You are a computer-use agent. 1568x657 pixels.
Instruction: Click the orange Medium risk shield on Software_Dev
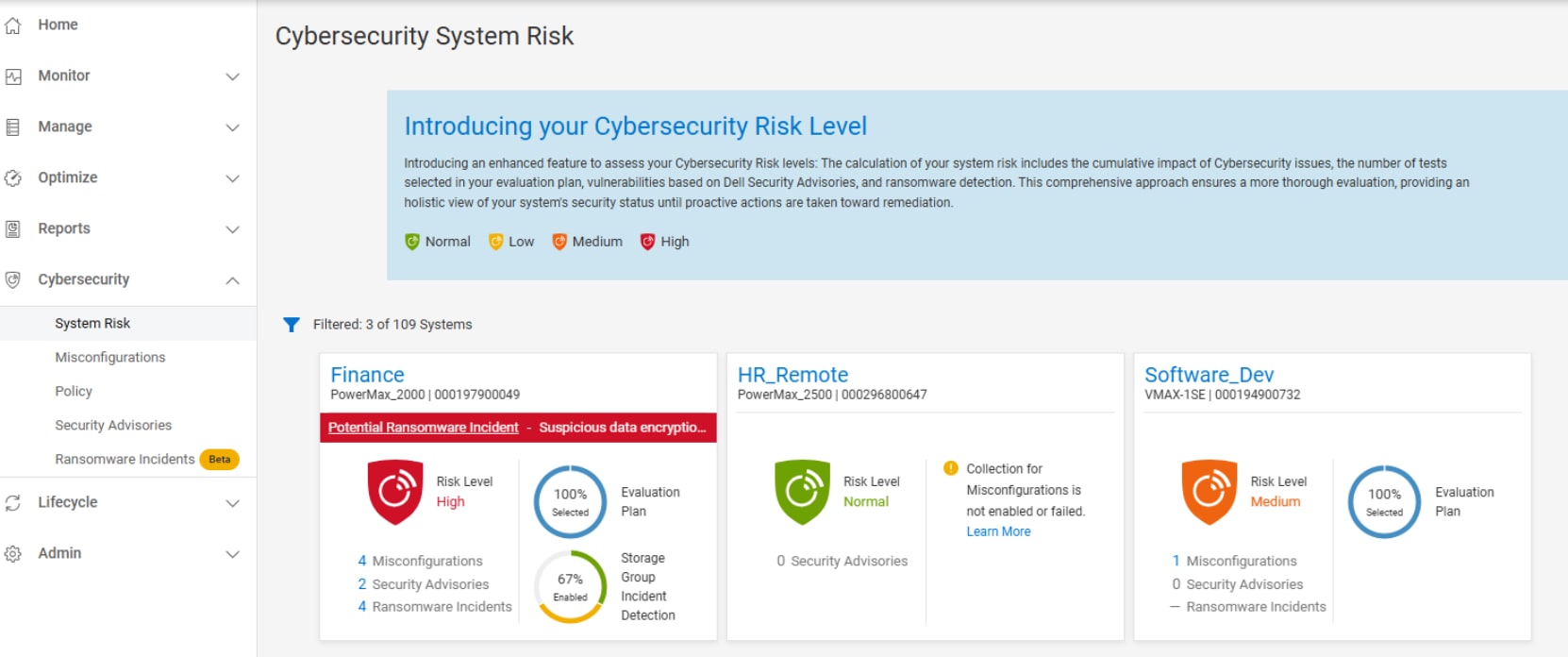tap(1209, 492)
